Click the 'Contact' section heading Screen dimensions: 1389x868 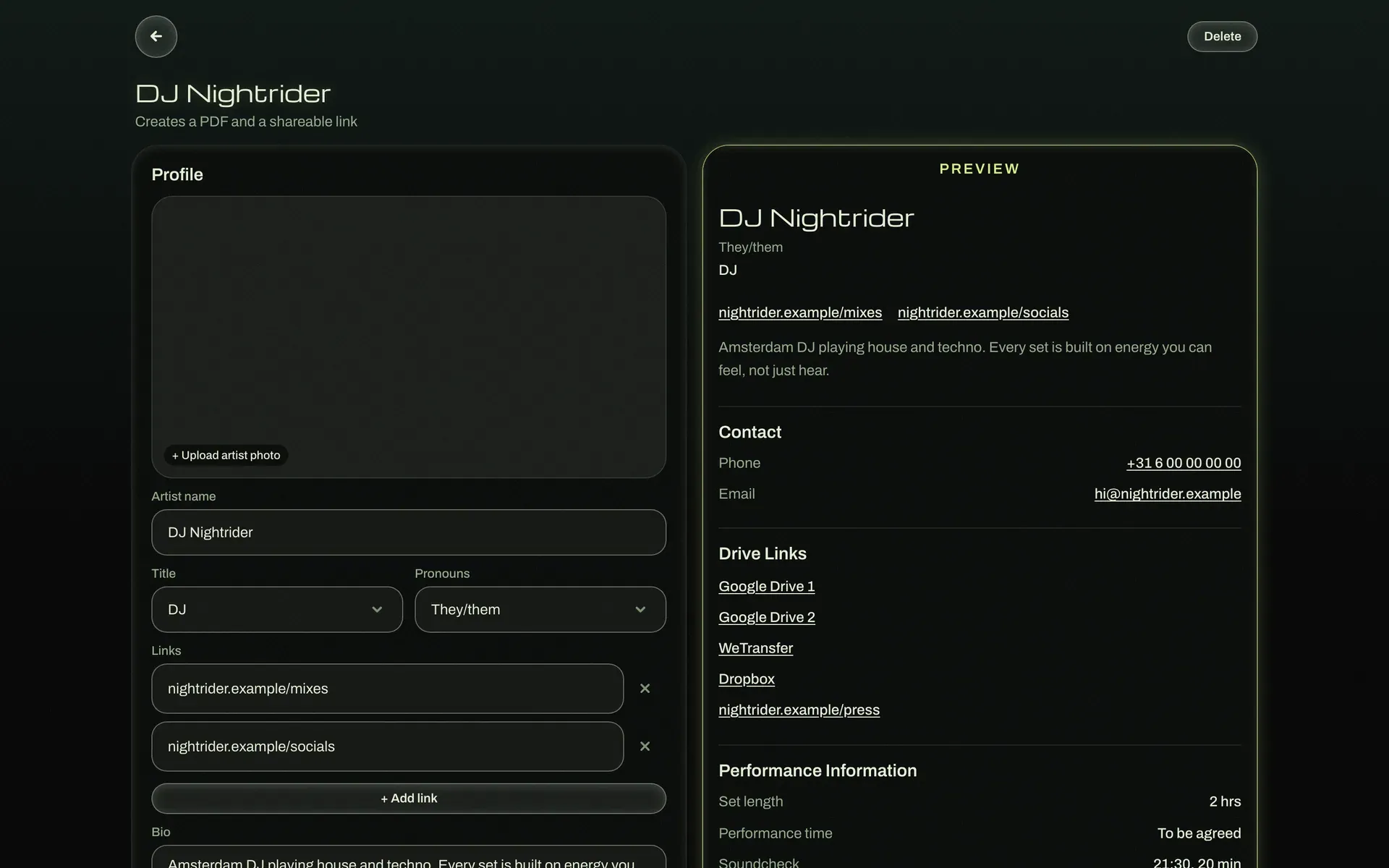[749, 432]
